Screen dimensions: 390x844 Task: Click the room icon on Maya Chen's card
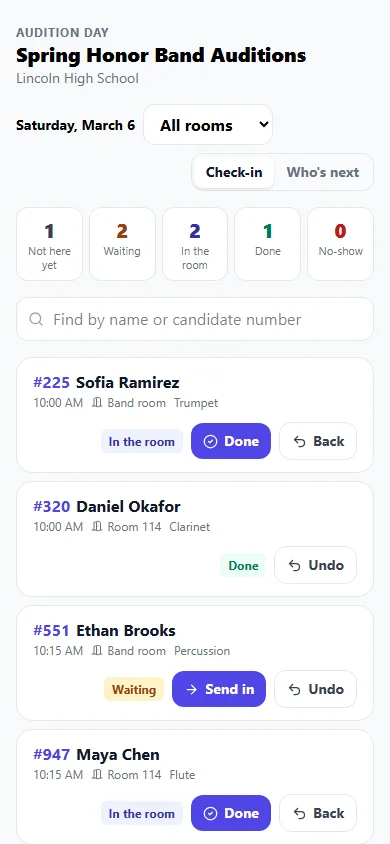pyautogui.click(x=97, y=775)
